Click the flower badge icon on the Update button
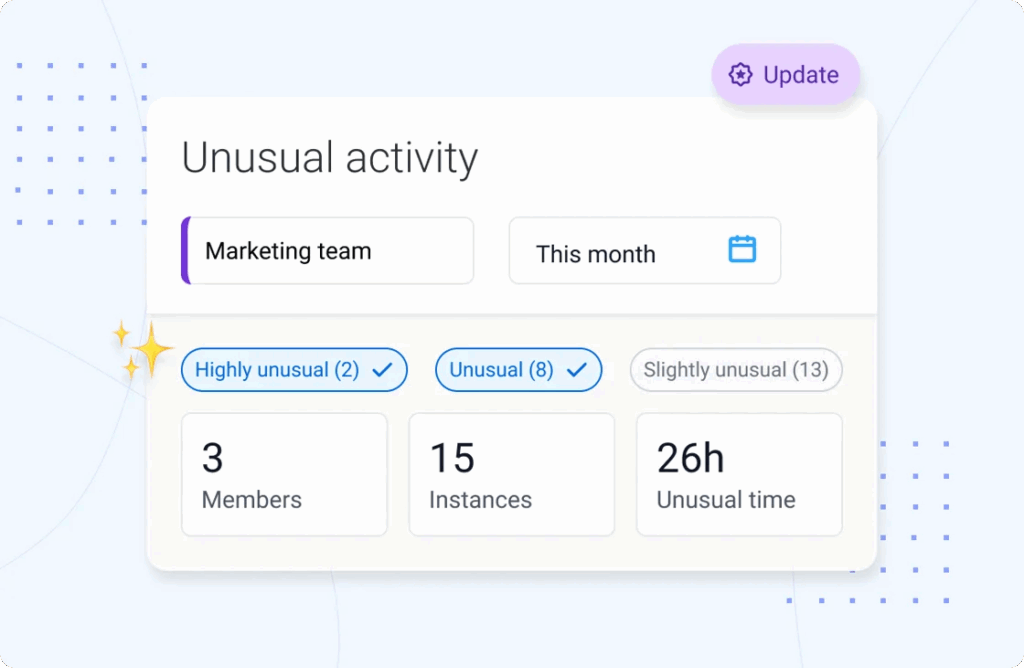Viewport: 1024px width, 668px height. [x=740, y=74]
